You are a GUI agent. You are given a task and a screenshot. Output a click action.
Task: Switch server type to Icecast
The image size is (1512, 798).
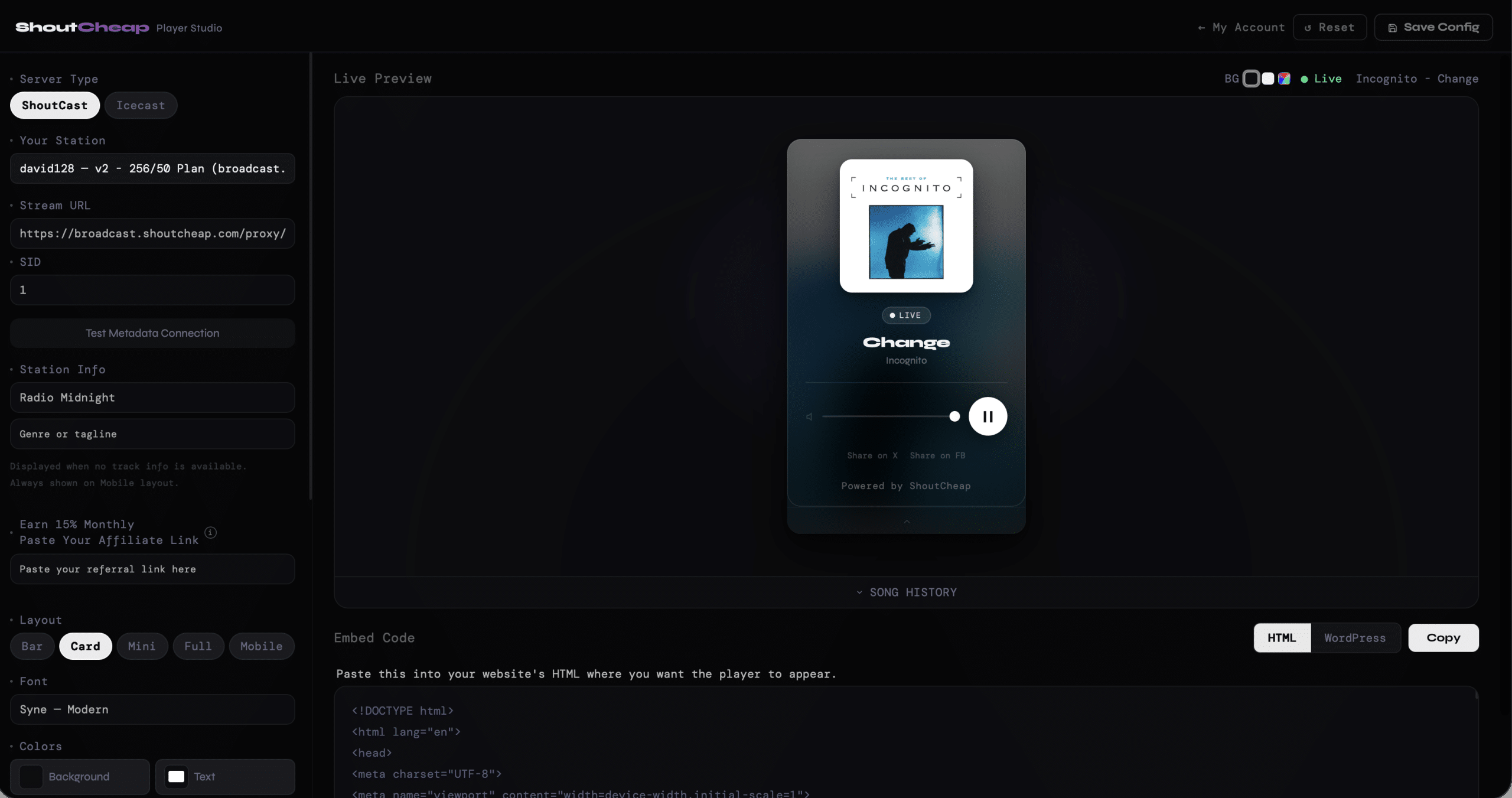[x=141, y=105]
